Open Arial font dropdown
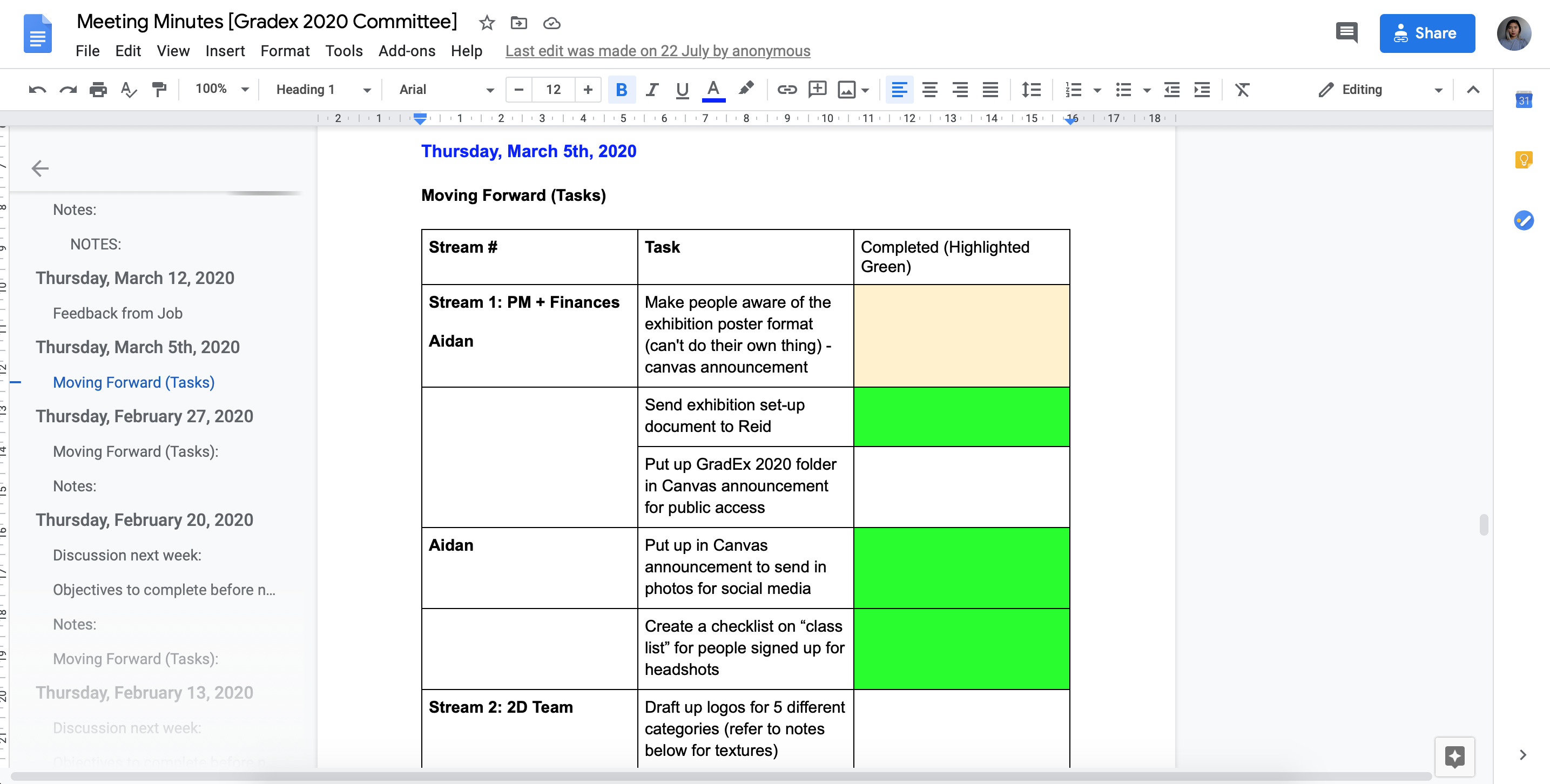This screenshot has height=784, width=1550. pos(447,90)
